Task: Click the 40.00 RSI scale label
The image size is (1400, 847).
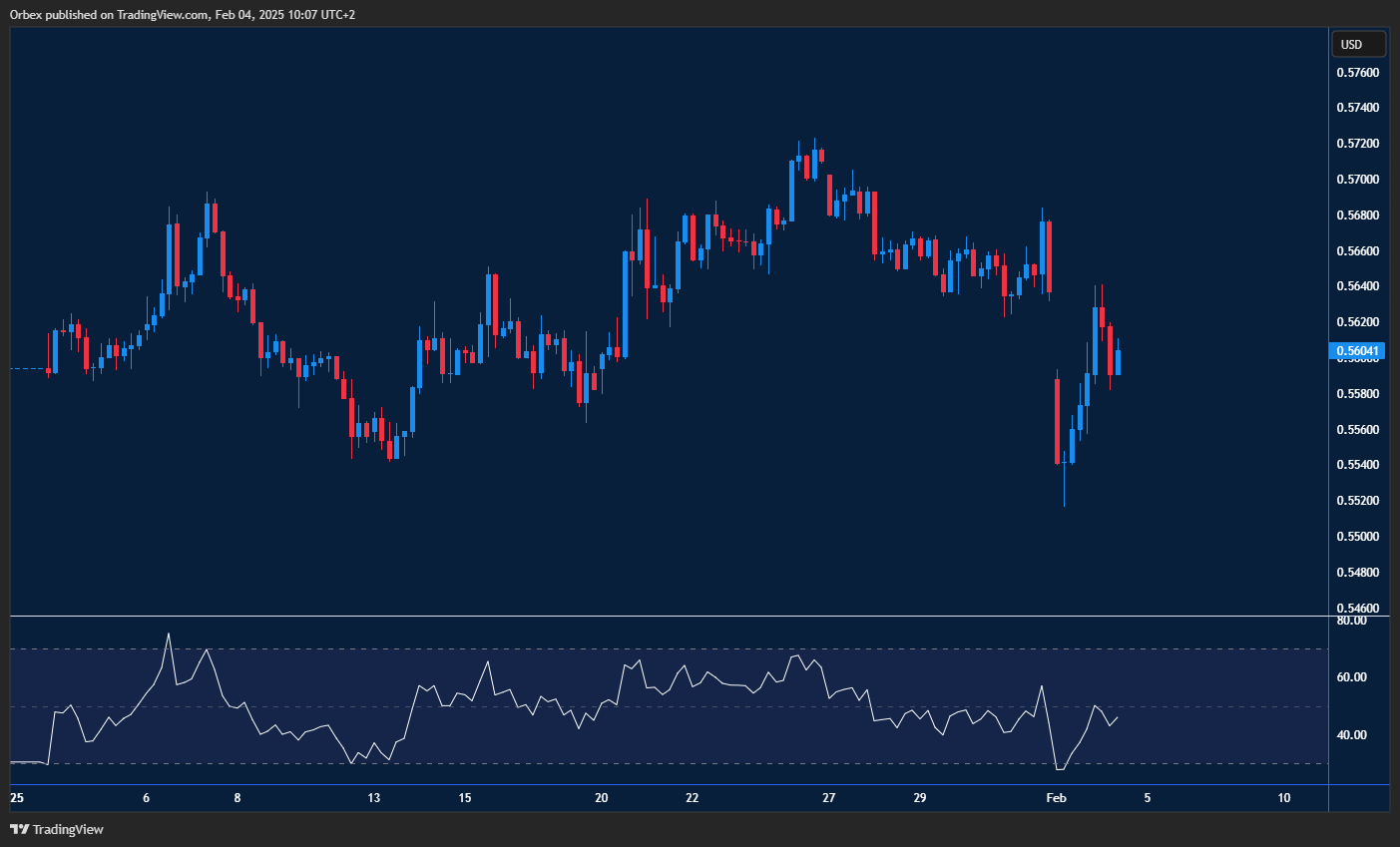Action: [x=1351, y=735]
